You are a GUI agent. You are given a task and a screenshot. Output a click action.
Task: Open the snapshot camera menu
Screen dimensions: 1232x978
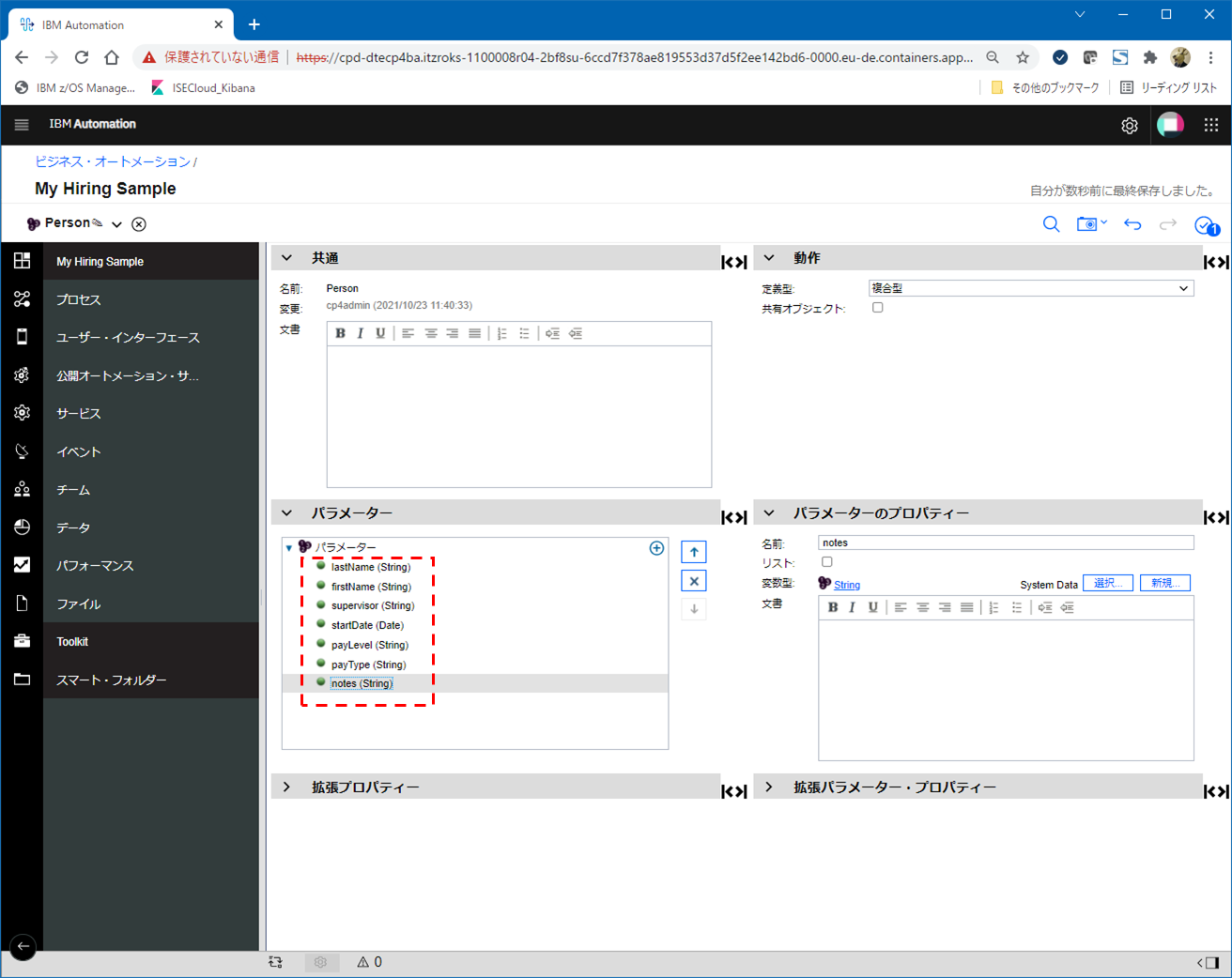[x=1091, y=223]
